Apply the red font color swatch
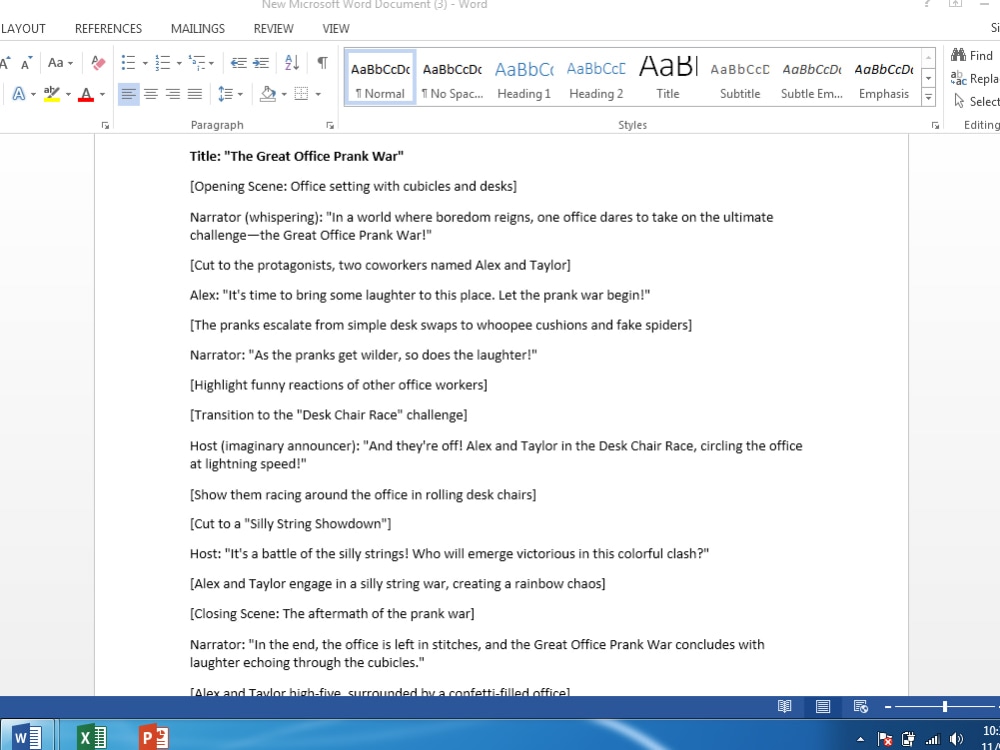 [x=87, y=94]
